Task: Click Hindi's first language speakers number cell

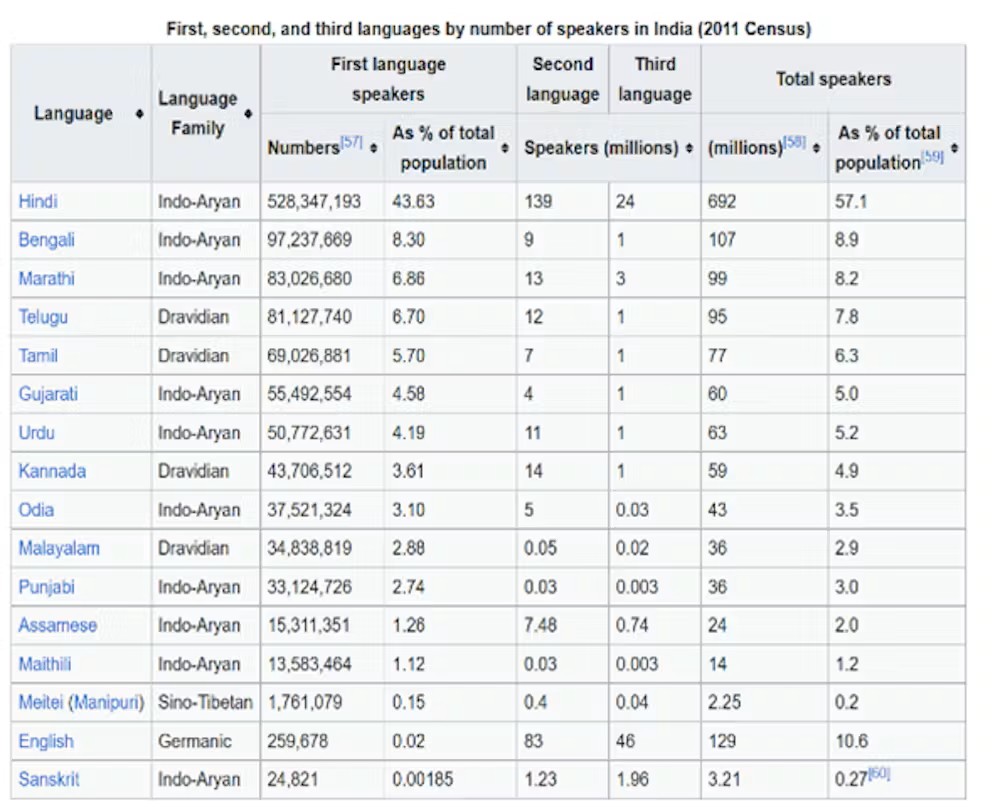Action: 314,202
